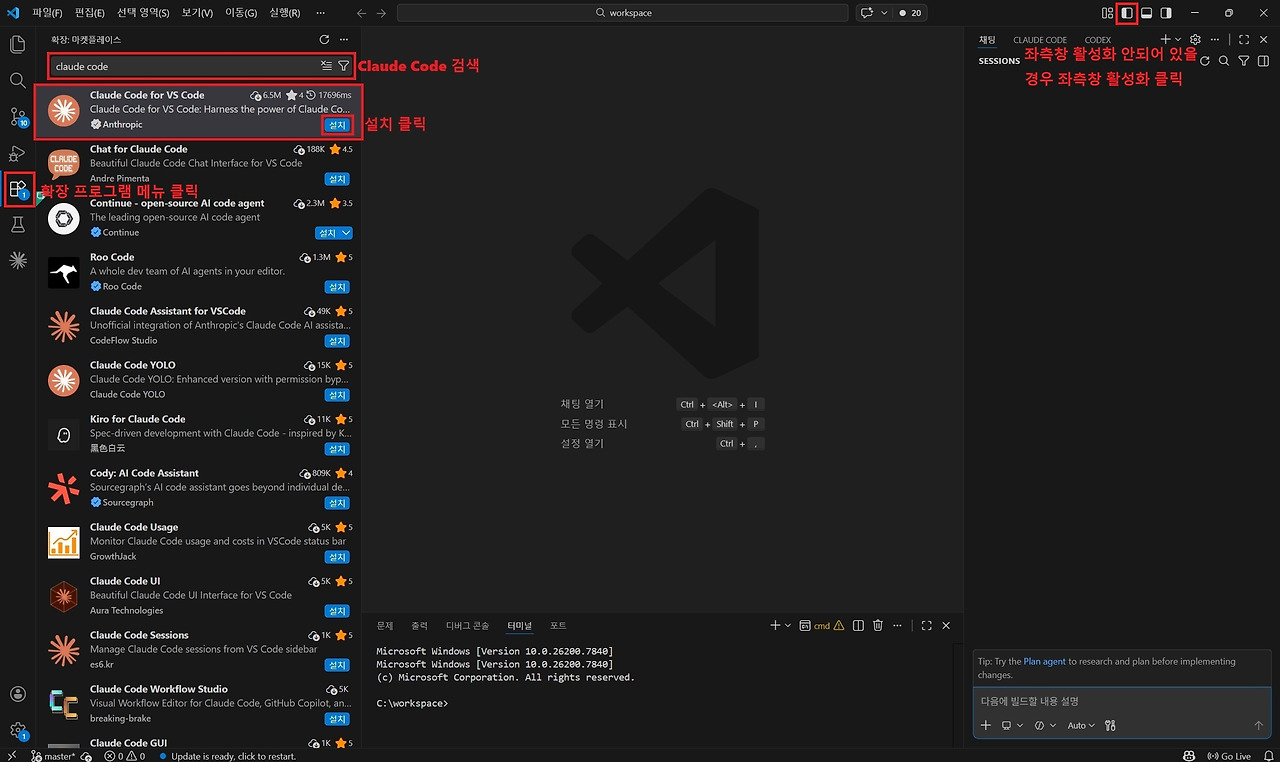Toggle the secondary side bar visibility
Viewport: 1280px width, 762px height.
1166,13
